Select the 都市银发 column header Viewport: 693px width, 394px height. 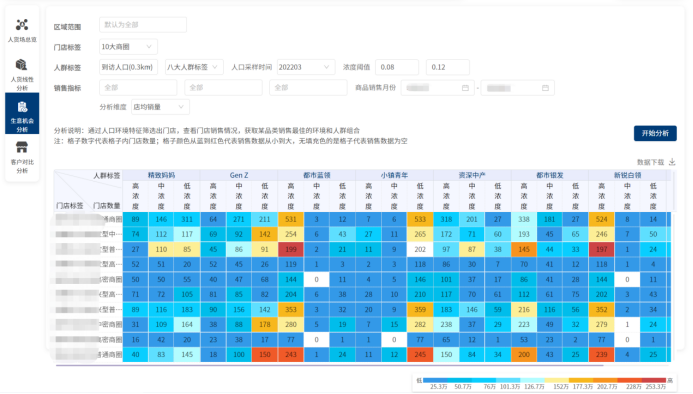coord(549,175)
